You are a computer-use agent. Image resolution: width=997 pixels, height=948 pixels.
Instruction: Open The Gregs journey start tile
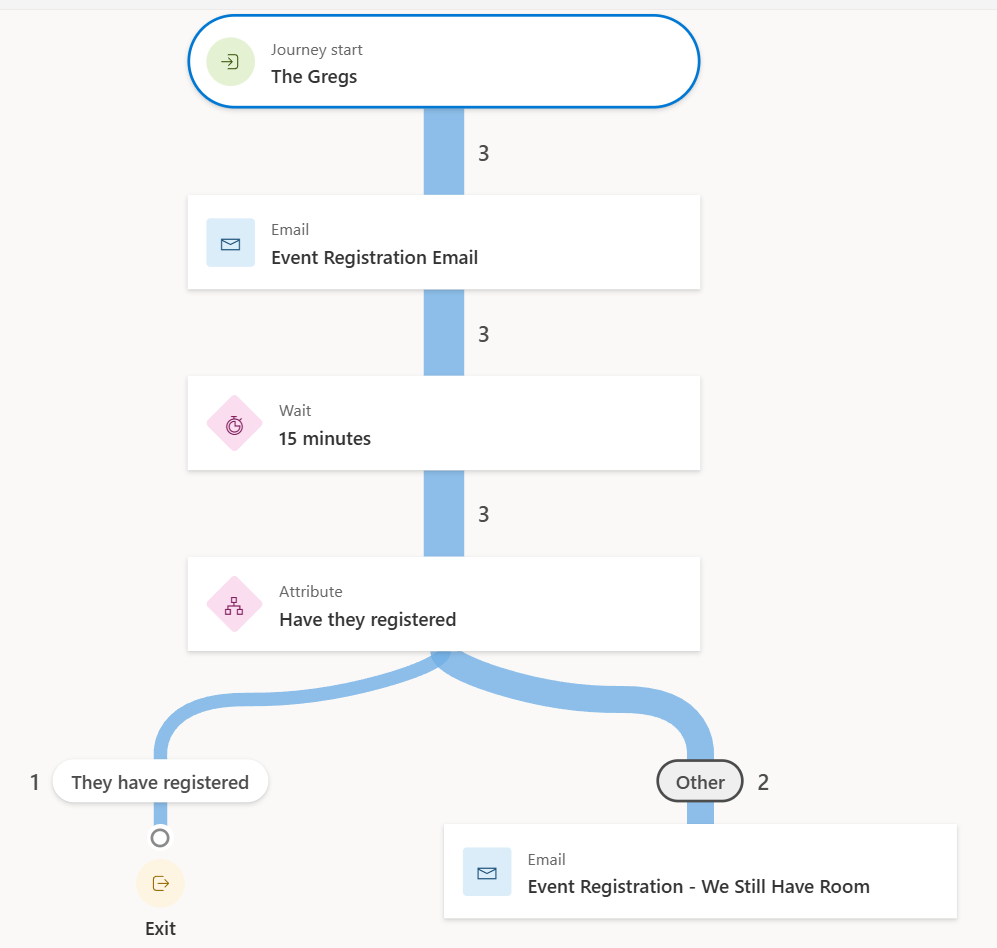(x=444, y=62)
